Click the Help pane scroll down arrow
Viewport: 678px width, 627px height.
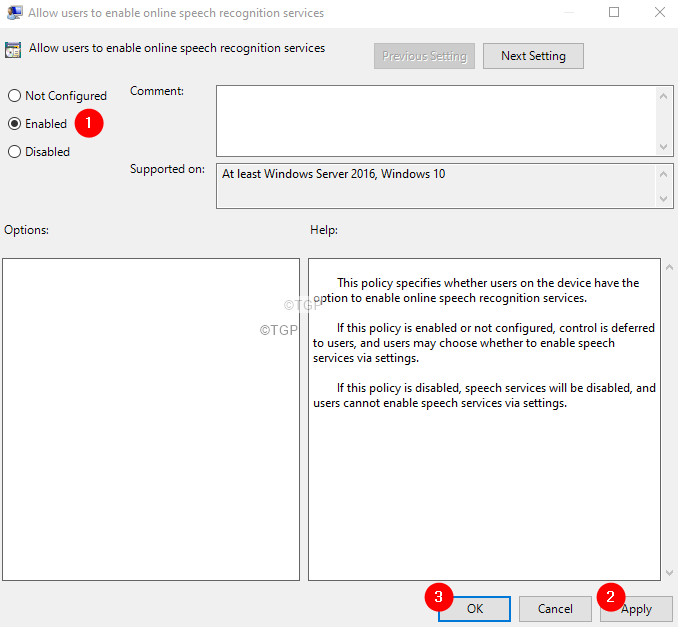point(669,573)
